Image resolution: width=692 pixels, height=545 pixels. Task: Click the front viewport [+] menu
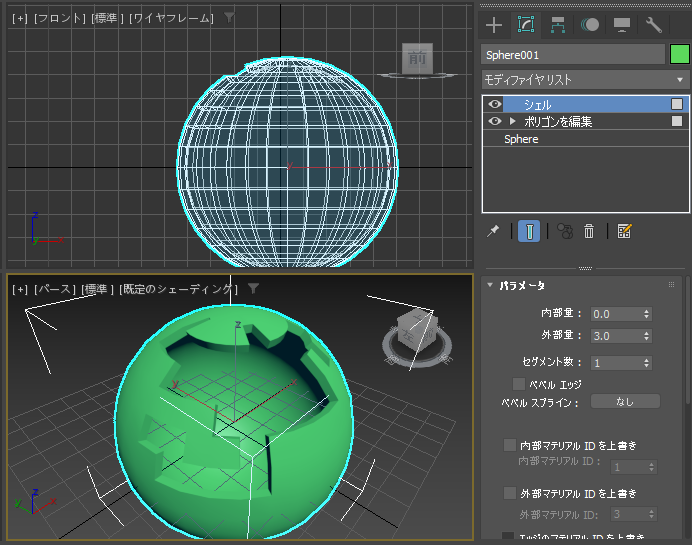point(20,19)
